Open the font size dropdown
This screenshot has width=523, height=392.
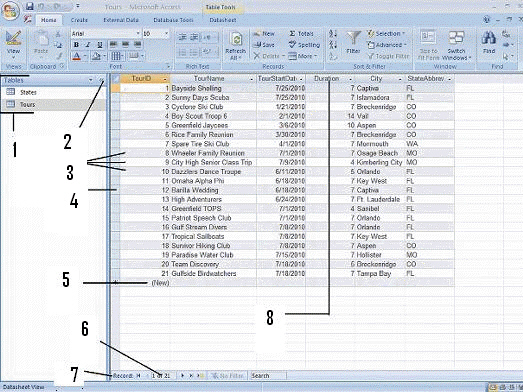click(x=166, y=33)
